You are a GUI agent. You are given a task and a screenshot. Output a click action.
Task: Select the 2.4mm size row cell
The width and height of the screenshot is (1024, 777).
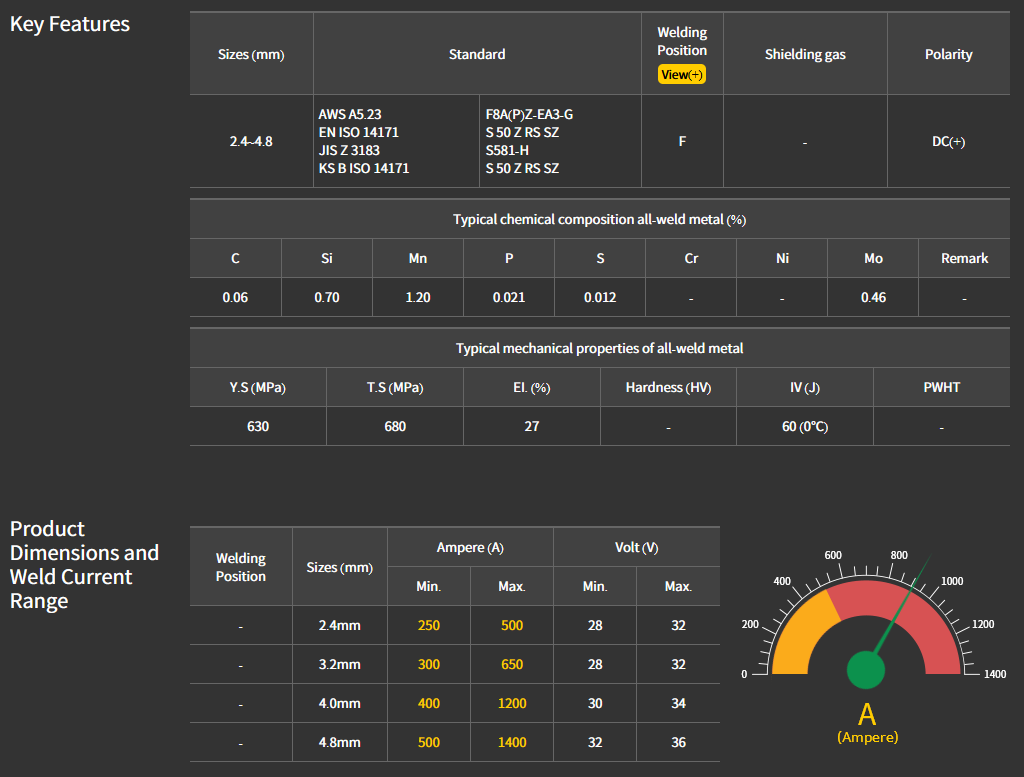[x=339, y=625]
